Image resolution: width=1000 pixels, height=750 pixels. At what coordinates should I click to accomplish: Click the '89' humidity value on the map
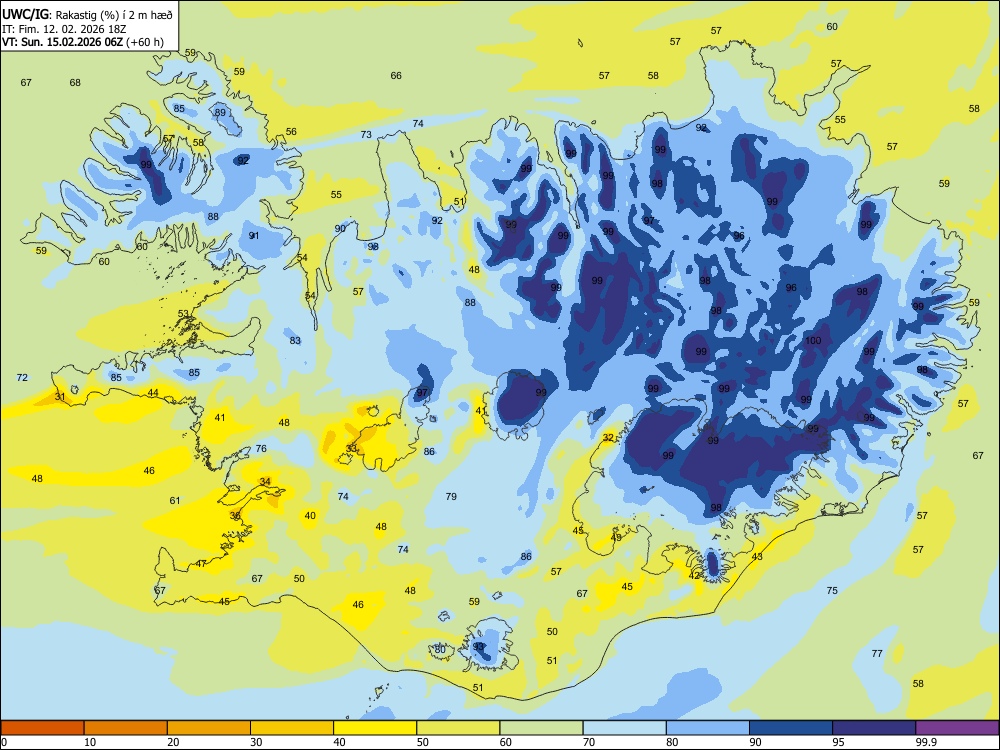click(220, 112)
